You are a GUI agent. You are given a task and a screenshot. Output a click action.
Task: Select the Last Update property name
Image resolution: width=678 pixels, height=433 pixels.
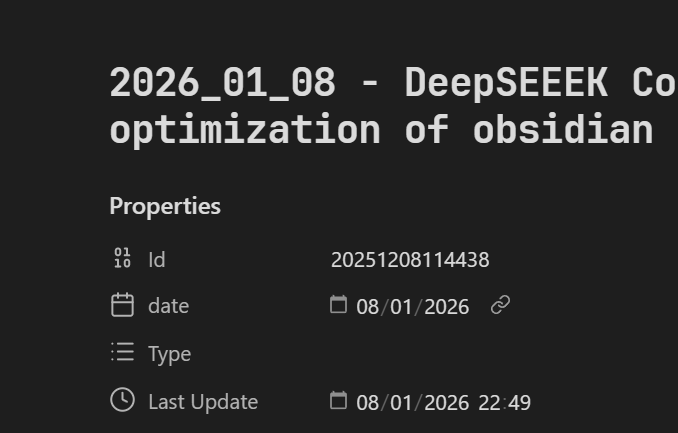point(203,402)
